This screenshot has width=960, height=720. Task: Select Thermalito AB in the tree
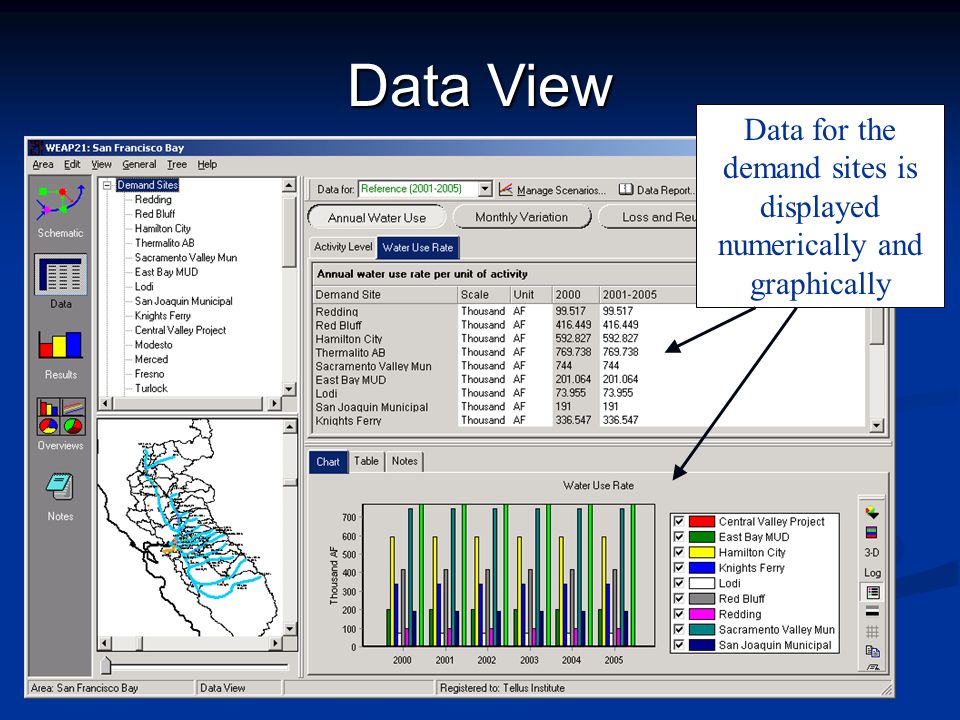tap(165, 243)
